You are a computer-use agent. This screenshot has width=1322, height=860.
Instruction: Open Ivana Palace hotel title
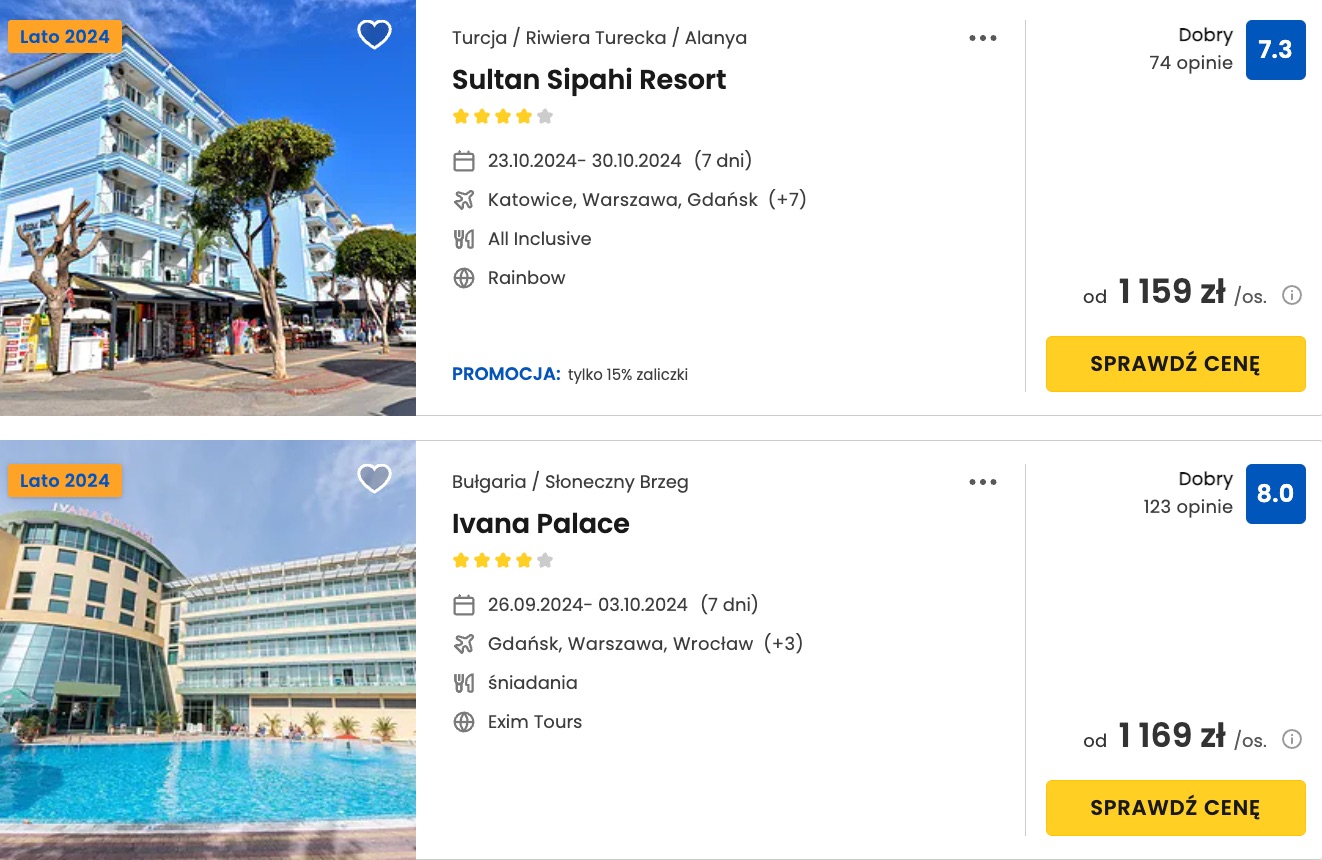[x=540, y=524]
